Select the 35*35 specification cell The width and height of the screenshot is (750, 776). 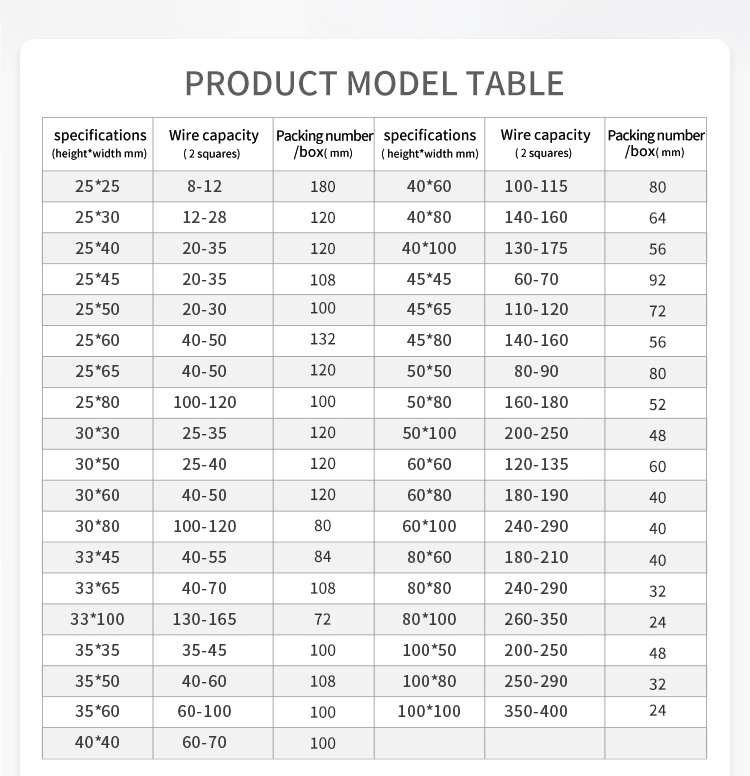point(97,650)
